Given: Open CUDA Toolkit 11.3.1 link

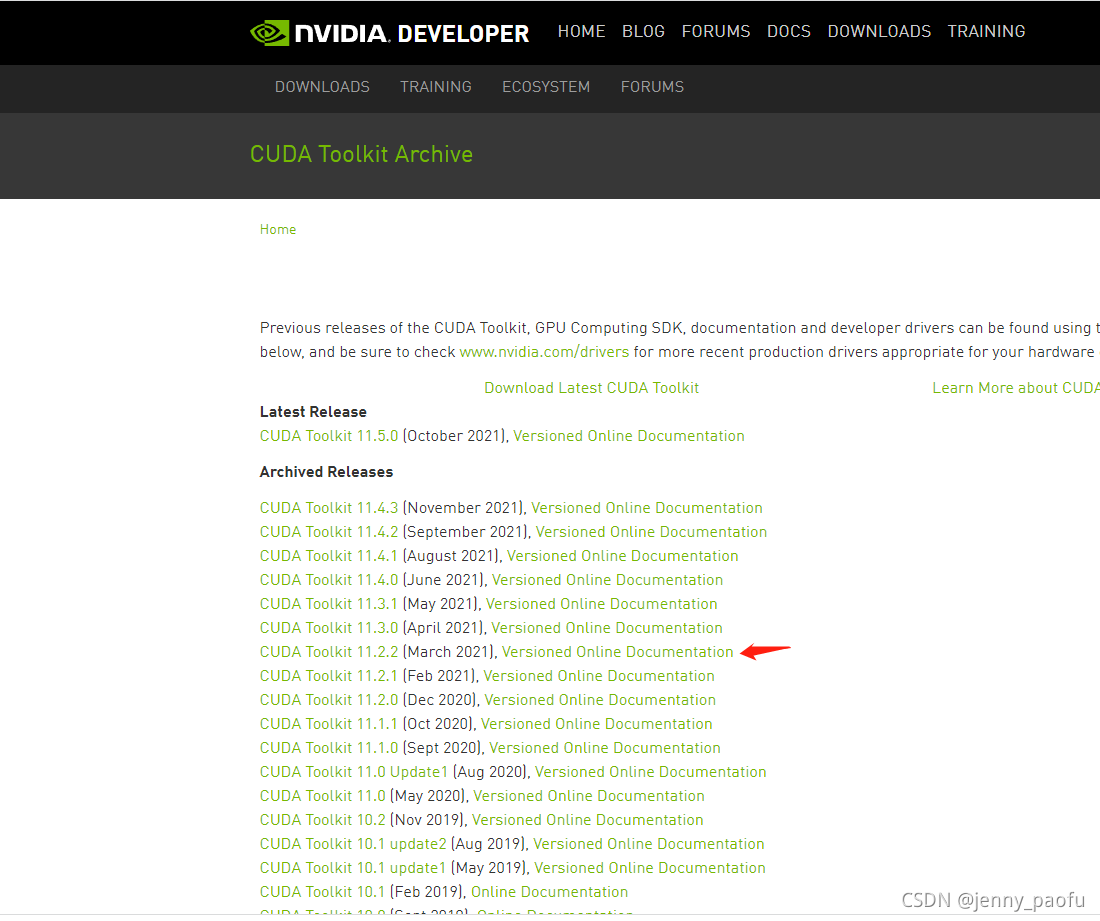Looking at the screenshot, I should (x=329, y=604).
